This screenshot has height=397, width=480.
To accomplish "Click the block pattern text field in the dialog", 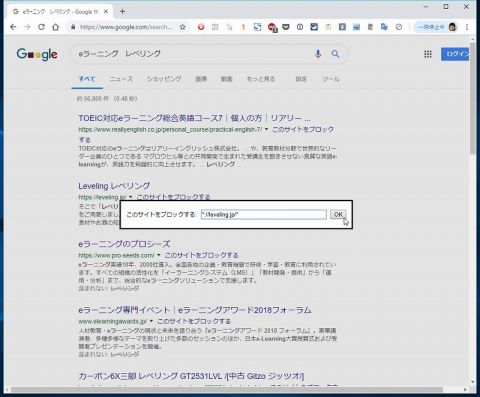I will pos(264,214).
